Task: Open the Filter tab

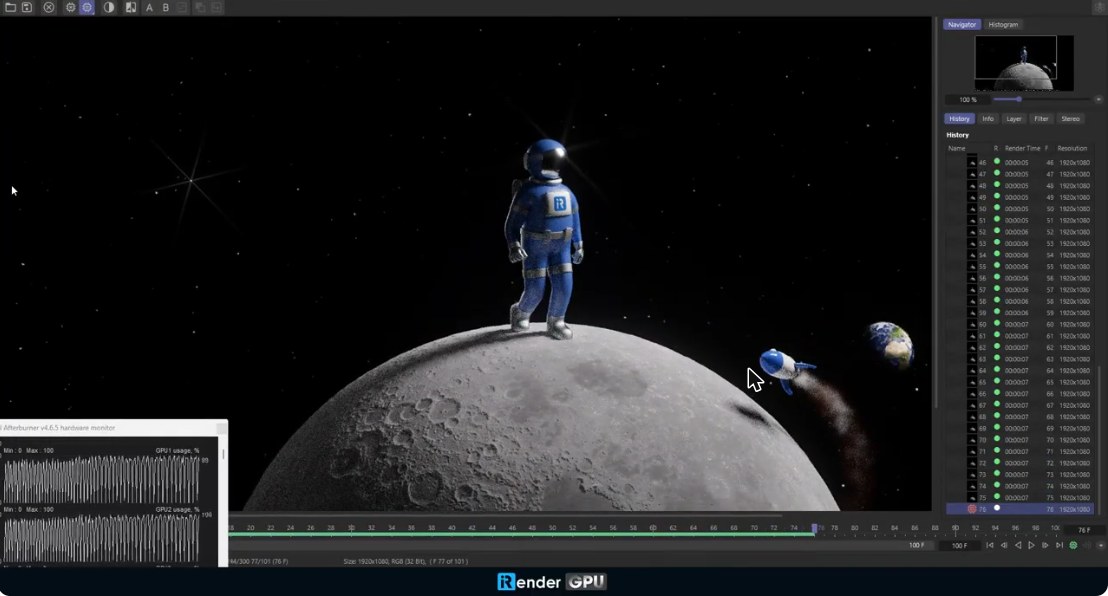Action: tap(1041, 119)
